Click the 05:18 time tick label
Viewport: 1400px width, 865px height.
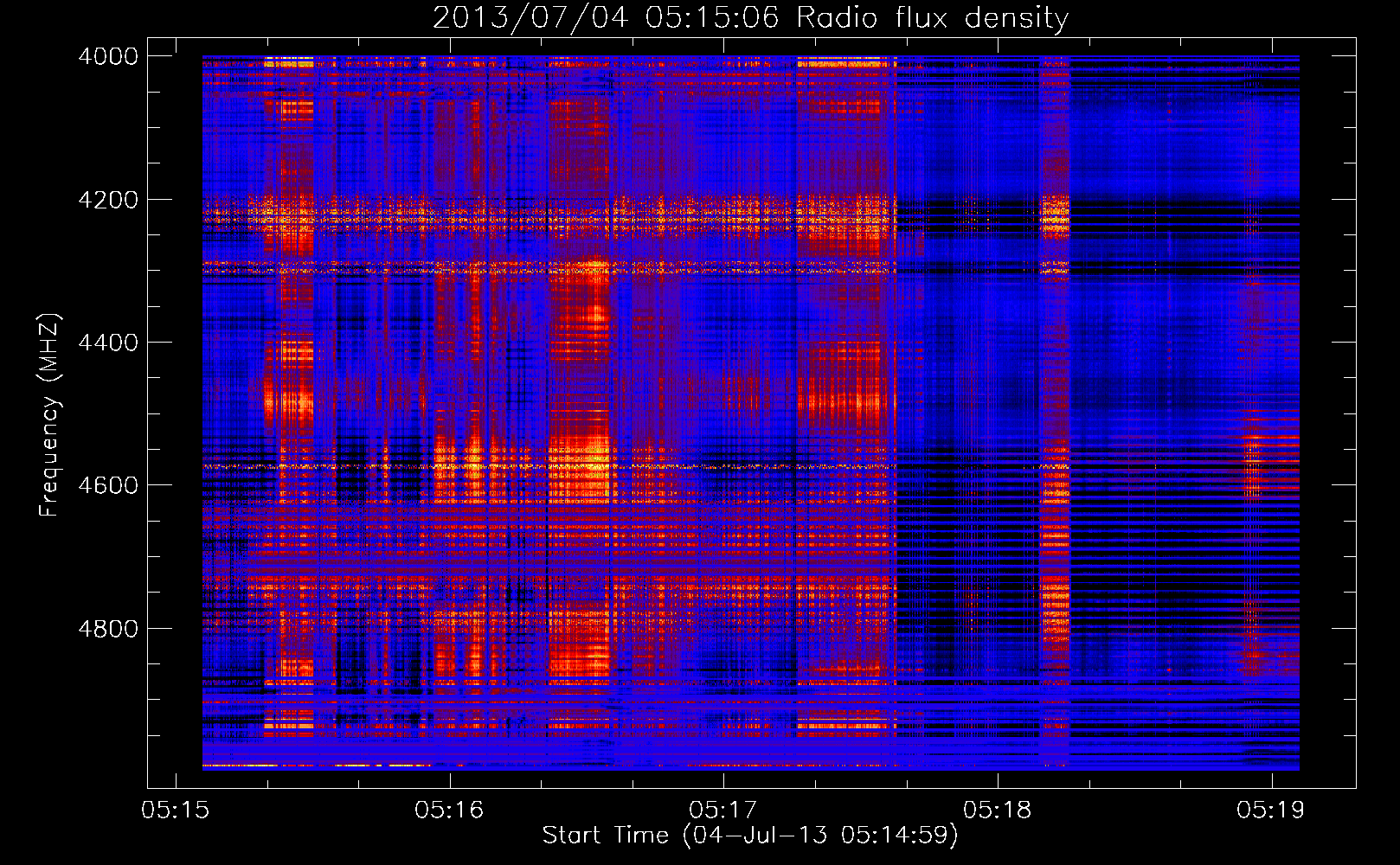(998, 811)
